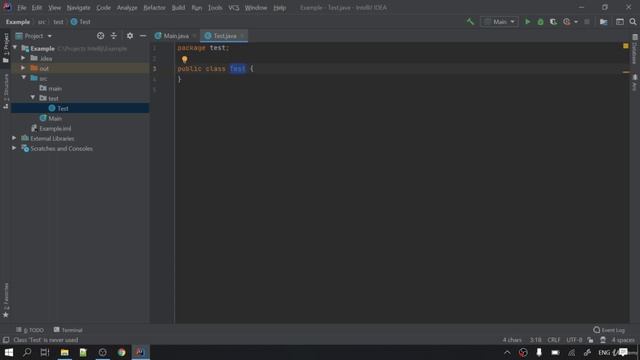Open the Main run configuration dropdown
The height and width of the screenshot is (360, 640).
[500, 22]
